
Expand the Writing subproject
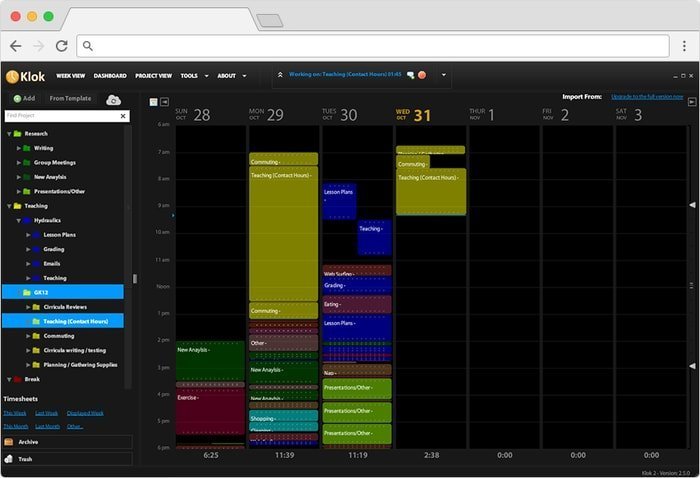tap(19, 148)
